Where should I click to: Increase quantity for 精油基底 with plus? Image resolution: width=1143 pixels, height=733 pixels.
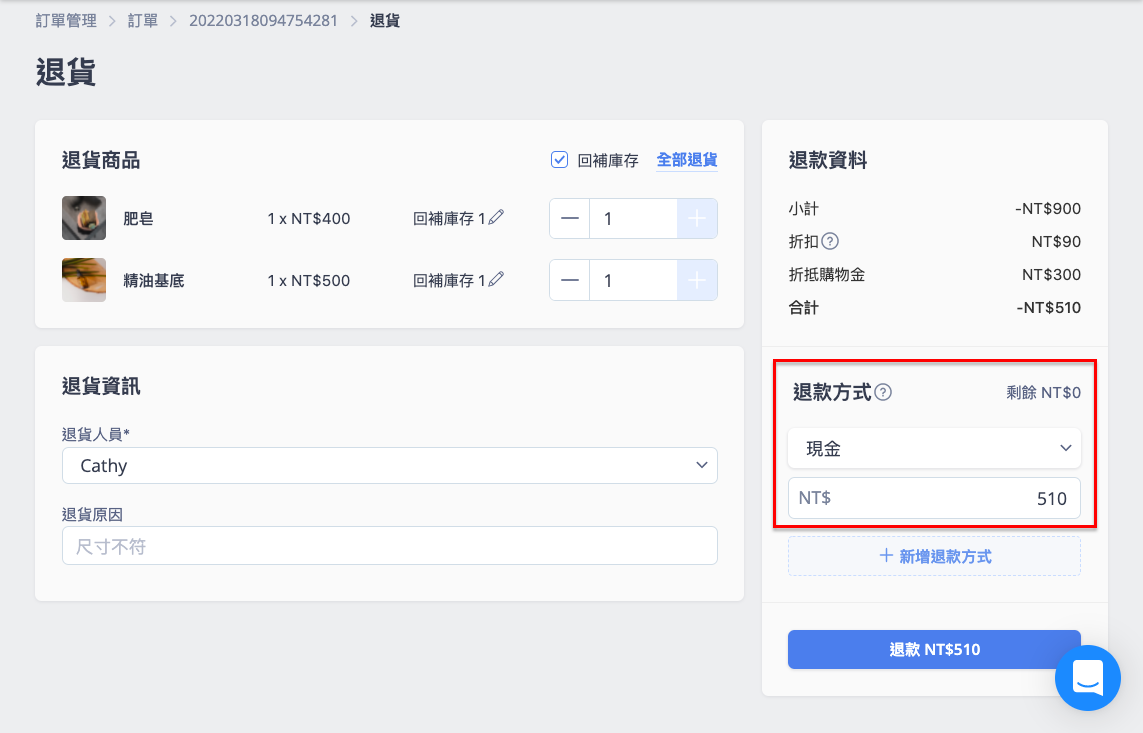pyautogui.click(x=697, y=281)
